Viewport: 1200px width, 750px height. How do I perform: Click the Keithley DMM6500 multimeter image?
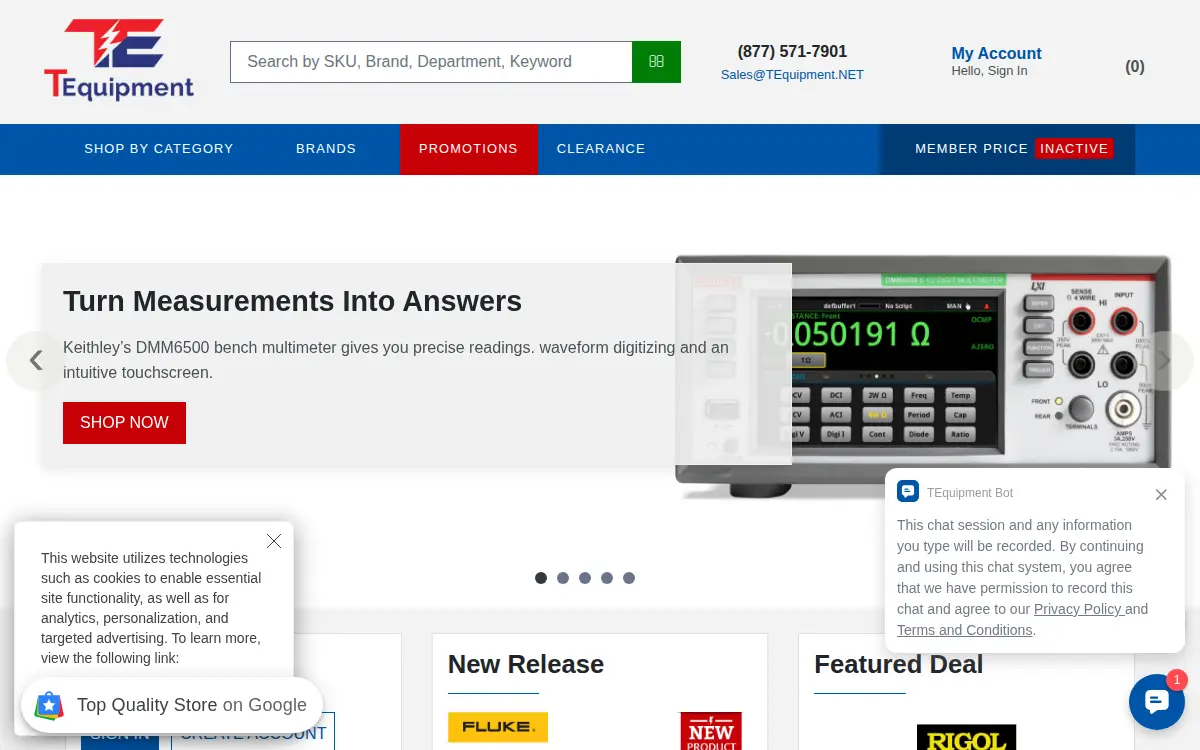click(x=922, y=375)
